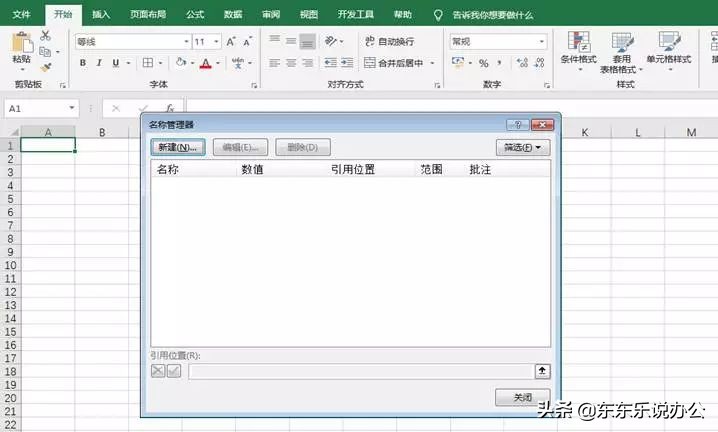The image size is (718, 432).
Task: Select middle align icon
Action: click(x=291, y=41)
